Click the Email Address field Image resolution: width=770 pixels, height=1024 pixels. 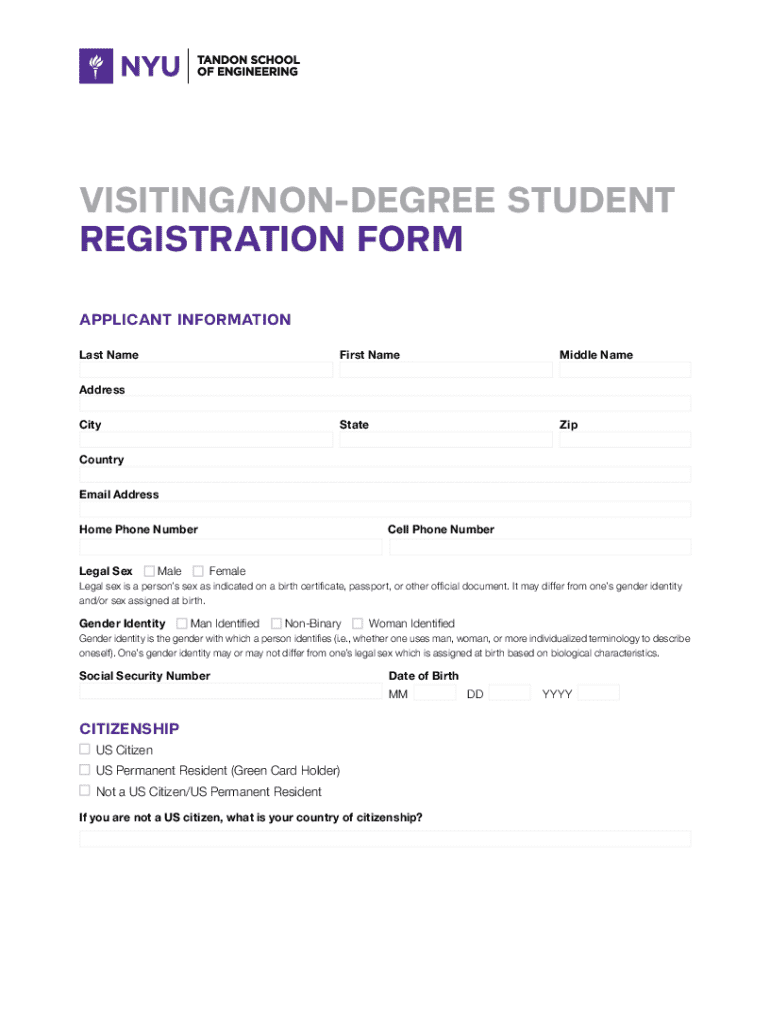pyautogui.click(x=385, y=509)
